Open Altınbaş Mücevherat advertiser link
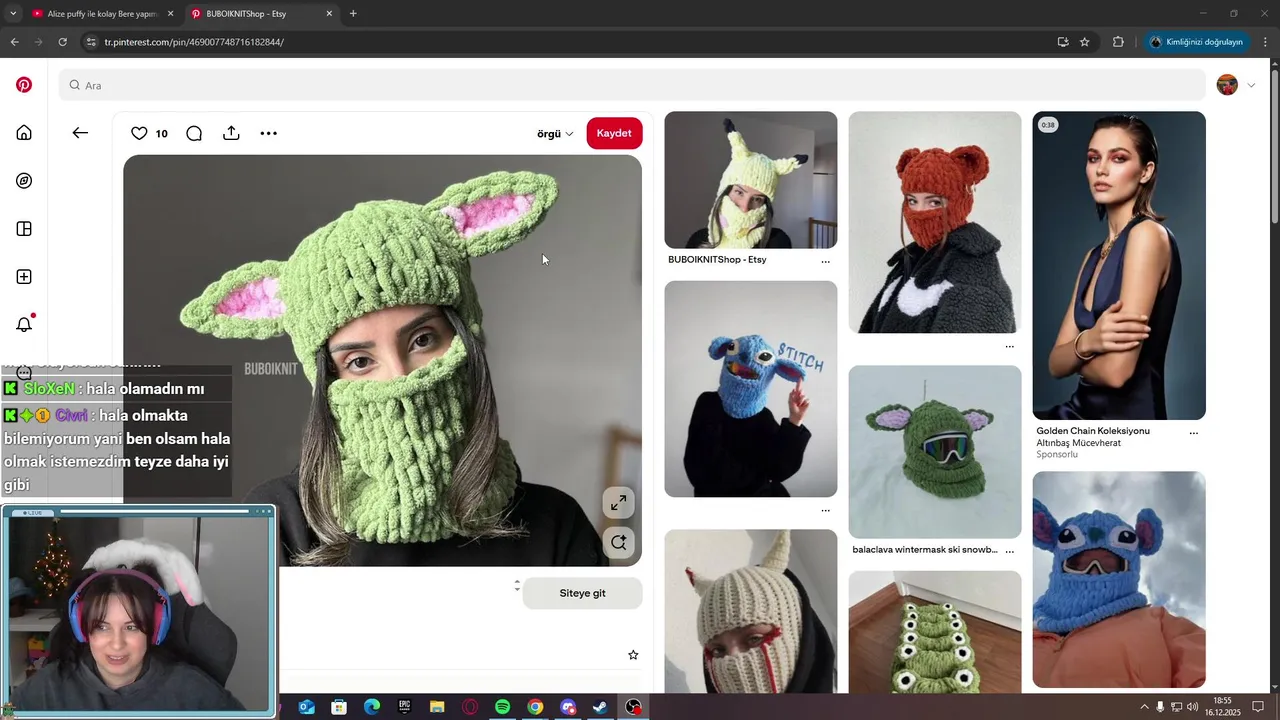The height and width of the screenshot is (720, 1280). [1078, 443]
